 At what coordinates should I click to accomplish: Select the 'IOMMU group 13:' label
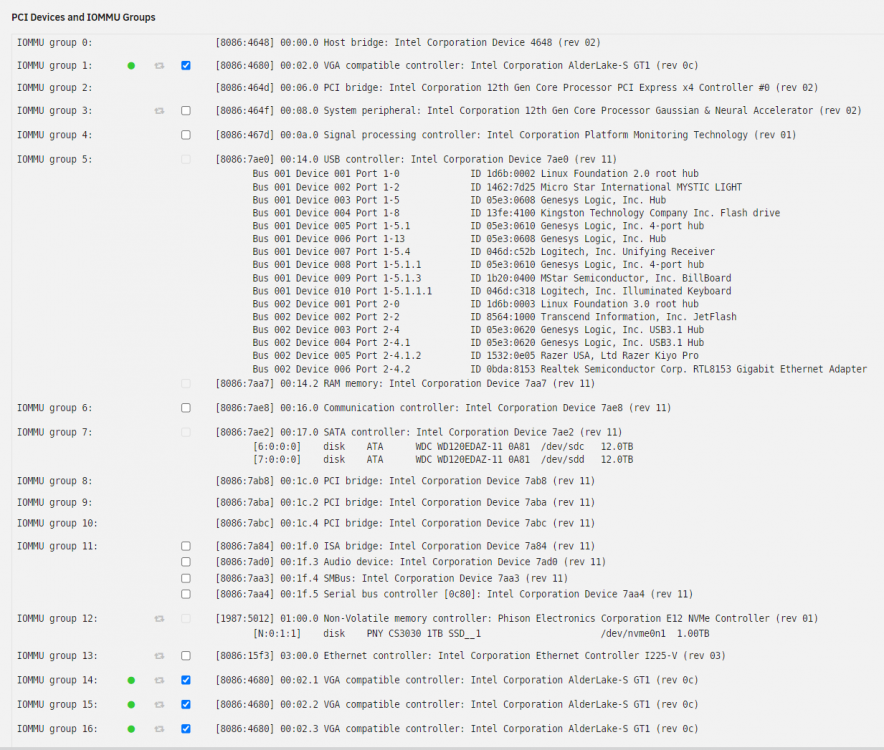coord(57,656)
